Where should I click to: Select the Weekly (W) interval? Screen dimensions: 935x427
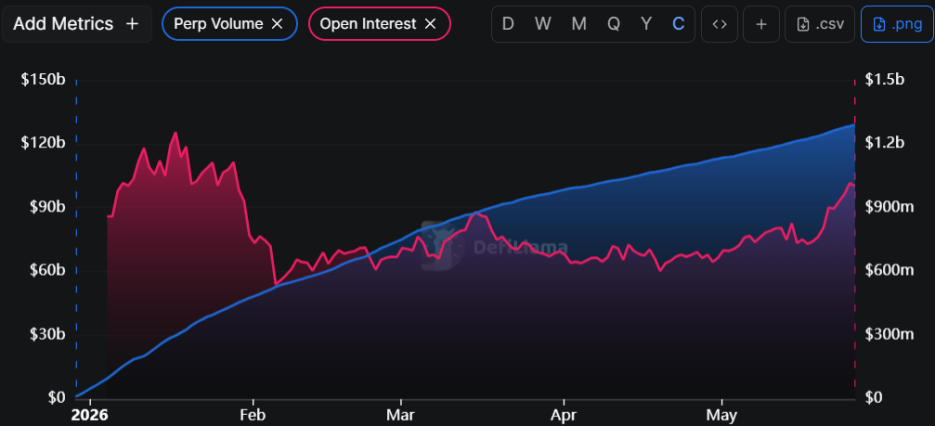(x=543, y=24)
